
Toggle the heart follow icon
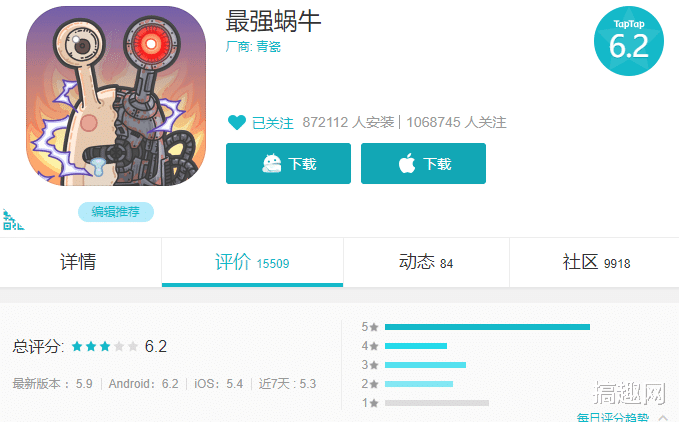(237, 122)
